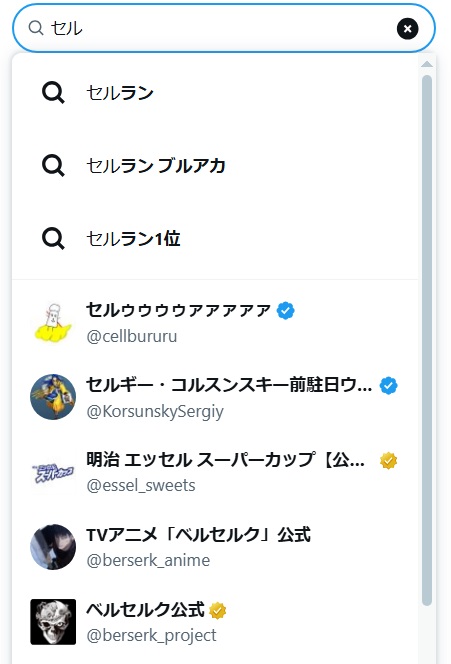
Task: Select the セルラン1位 search suggestion
Action: click(x=215, y=238)
